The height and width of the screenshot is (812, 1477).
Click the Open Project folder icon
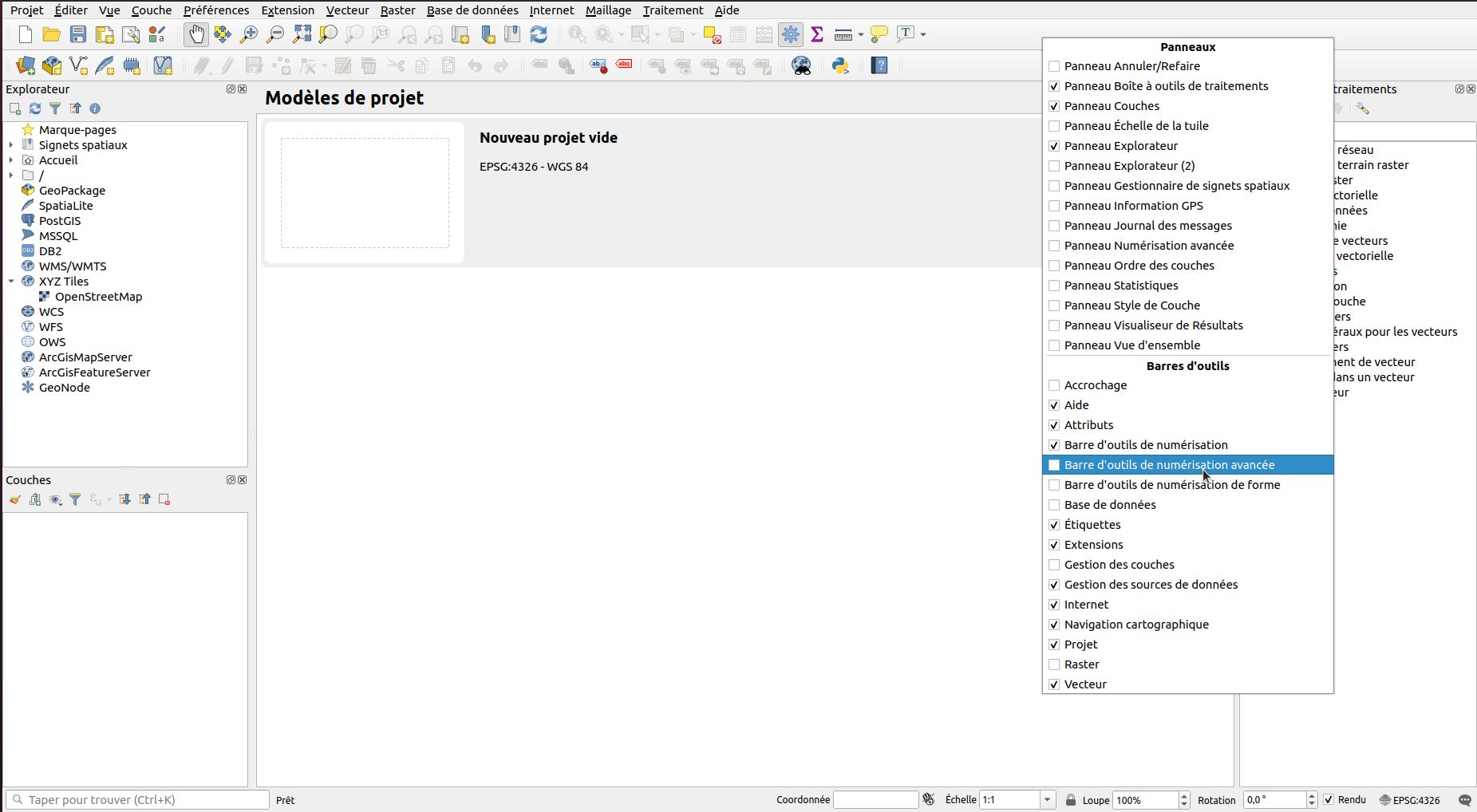[52, 34]
